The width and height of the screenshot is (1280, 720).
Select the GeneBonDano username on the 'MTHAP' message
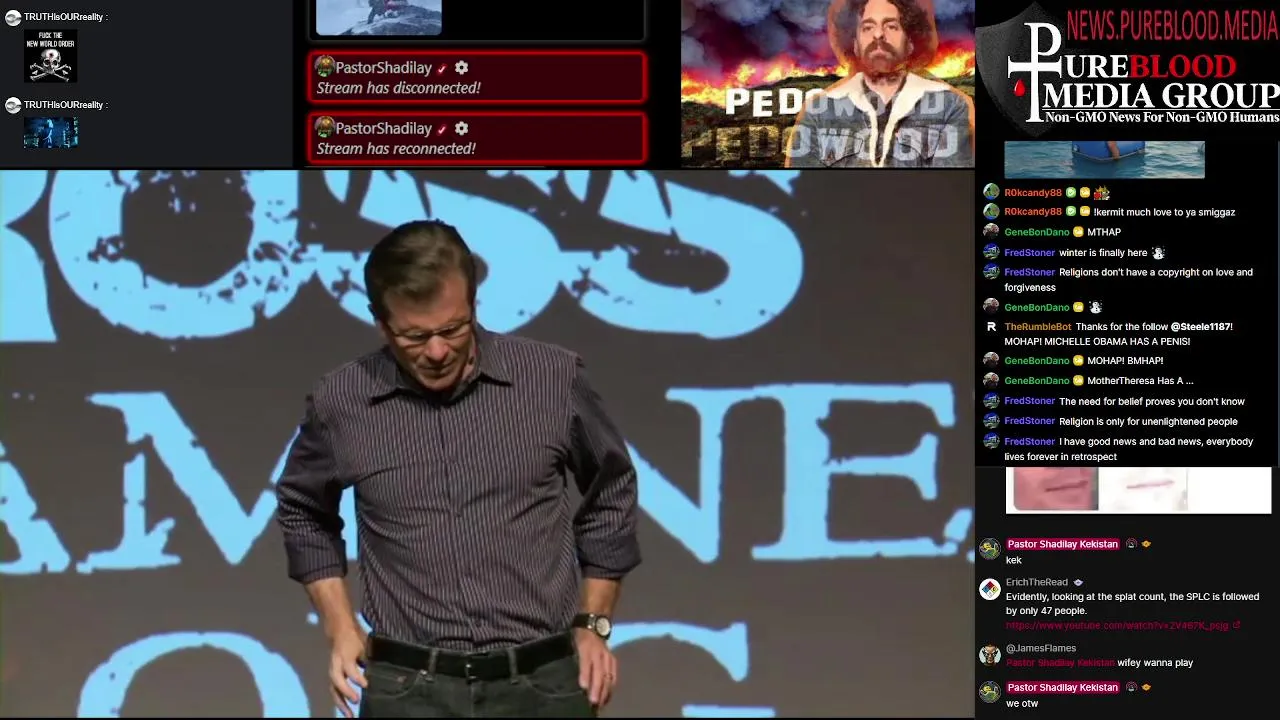pyautogui.click(x=1037, y=232)
